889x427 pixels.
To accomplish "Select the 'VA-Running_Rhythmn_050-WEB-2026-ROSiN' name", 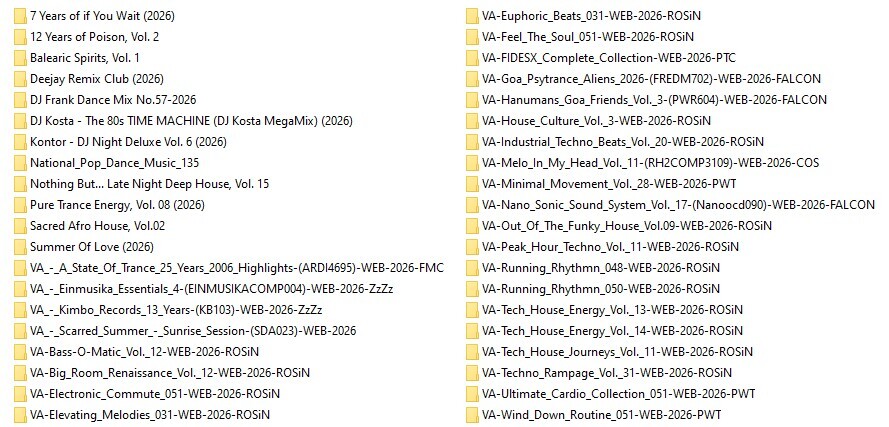I will tap(600, 289).
